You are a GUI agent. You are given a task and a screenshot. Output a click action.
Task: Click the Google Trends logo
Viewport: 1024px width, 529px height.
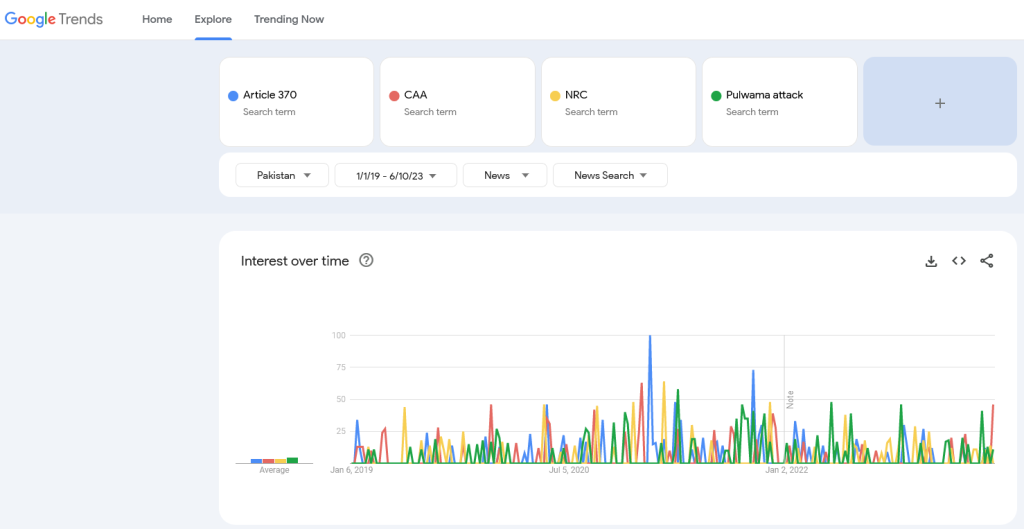tap(52, 19)
